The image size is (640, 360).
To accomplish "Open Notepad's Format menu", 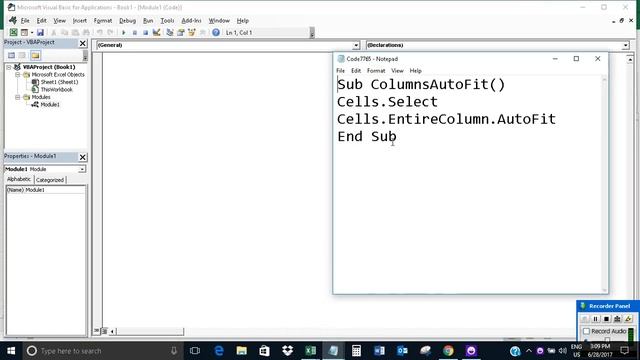I will (376, 71).
